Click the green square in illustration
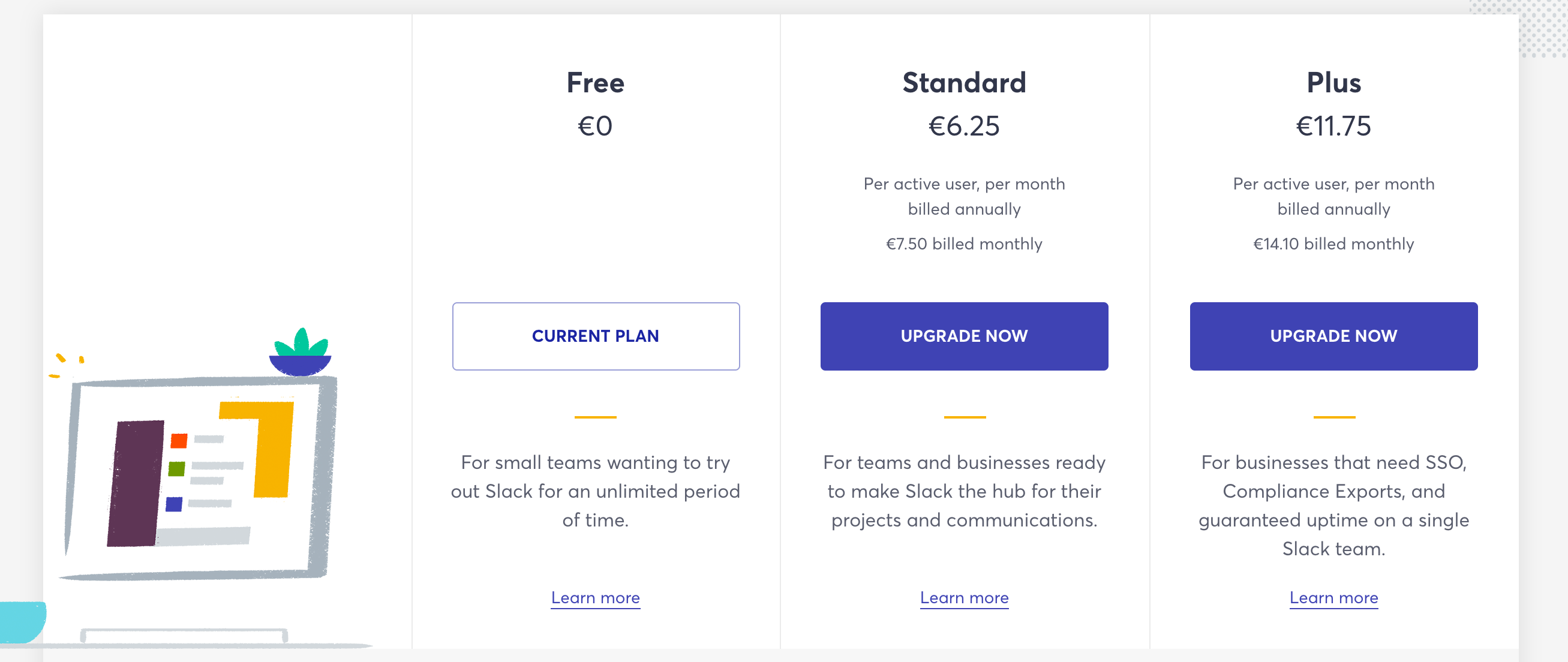The image size is (1568, 662). coord(176,468)
